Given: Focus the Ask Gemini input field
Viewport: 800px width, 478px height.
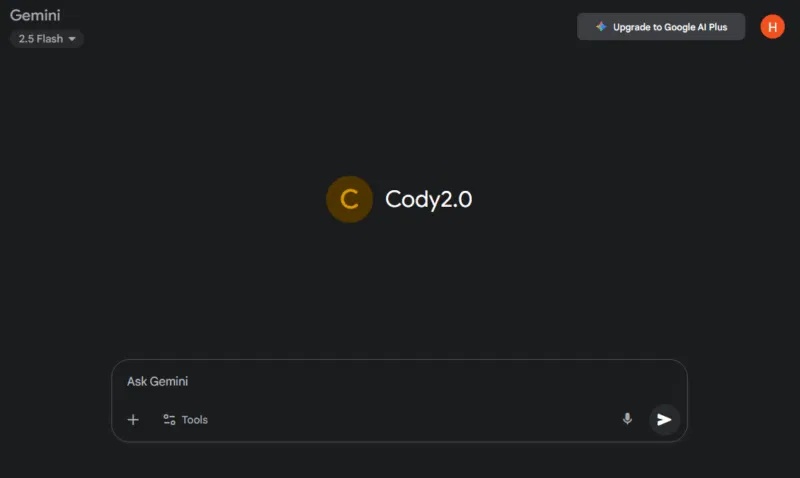Looking at the screenshot, I should tap(399, 381).
